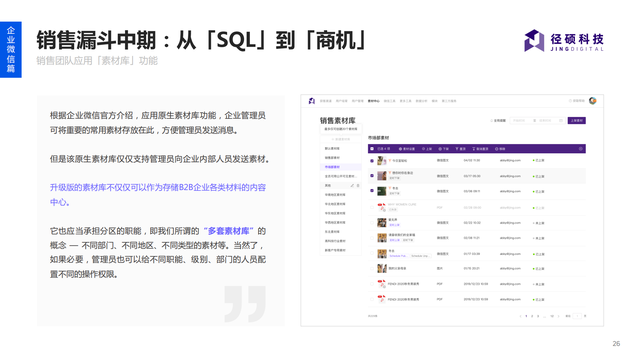Go to next page with right chevron

click(559, 316)
